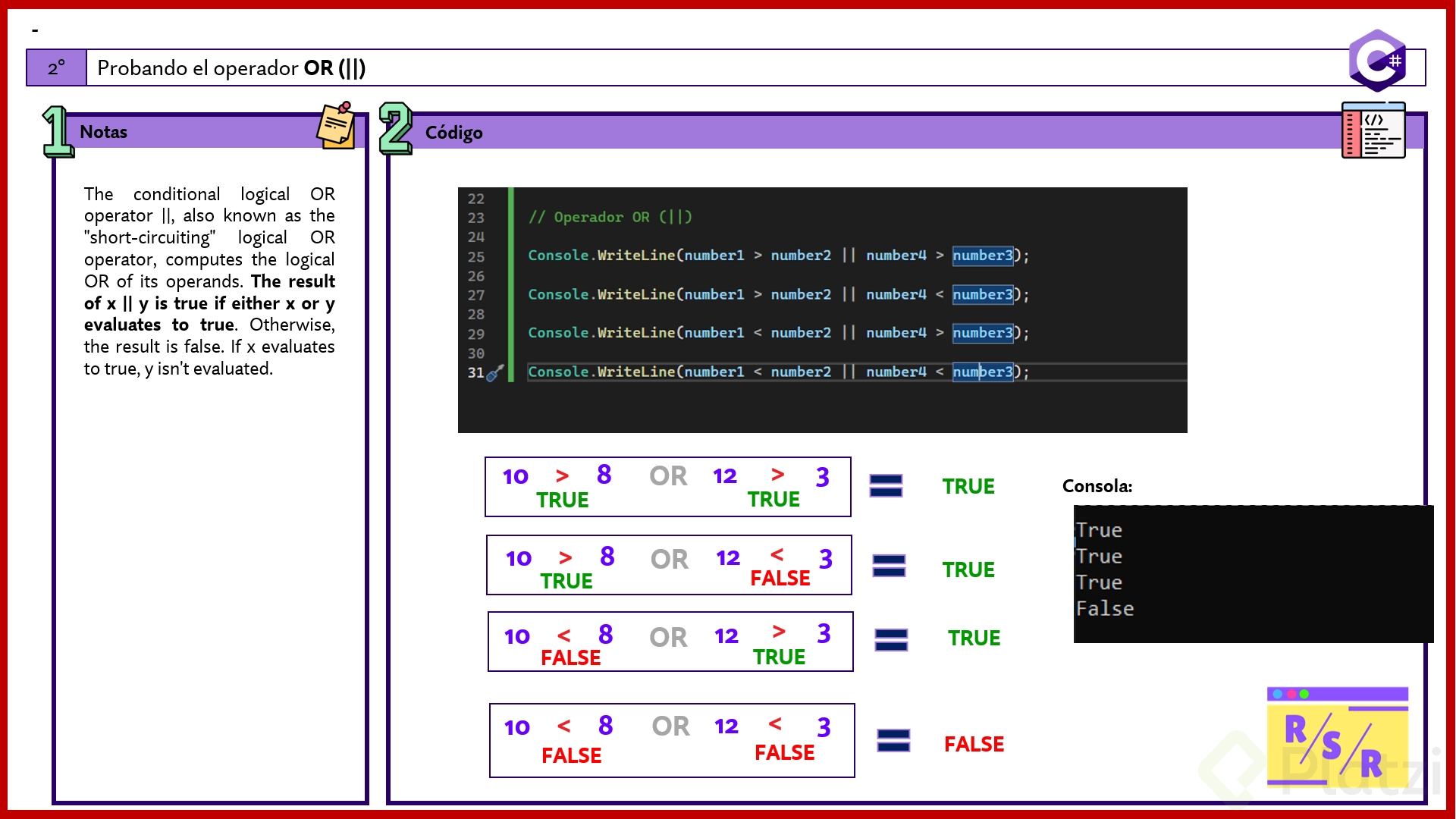Click the 2° slide number box

tap(57, 68)
